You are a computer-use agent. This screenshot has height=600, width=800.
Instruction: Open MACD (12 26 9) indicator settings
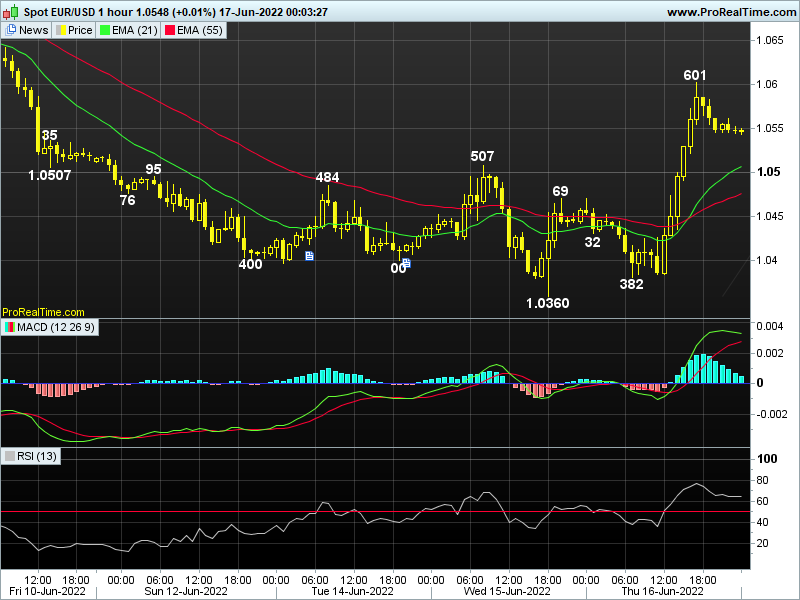[x=56, y=327]
